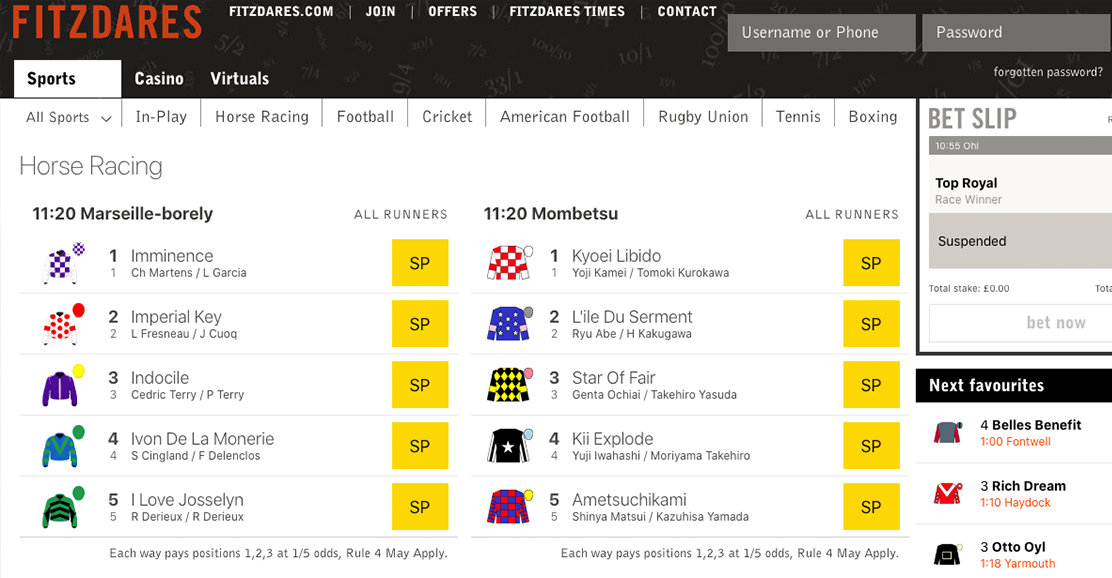The height and width of the screenshot is (578, 1112).
Task: Click Kyoei Libido's red checkered silk icon
Action: click(509, 264)
